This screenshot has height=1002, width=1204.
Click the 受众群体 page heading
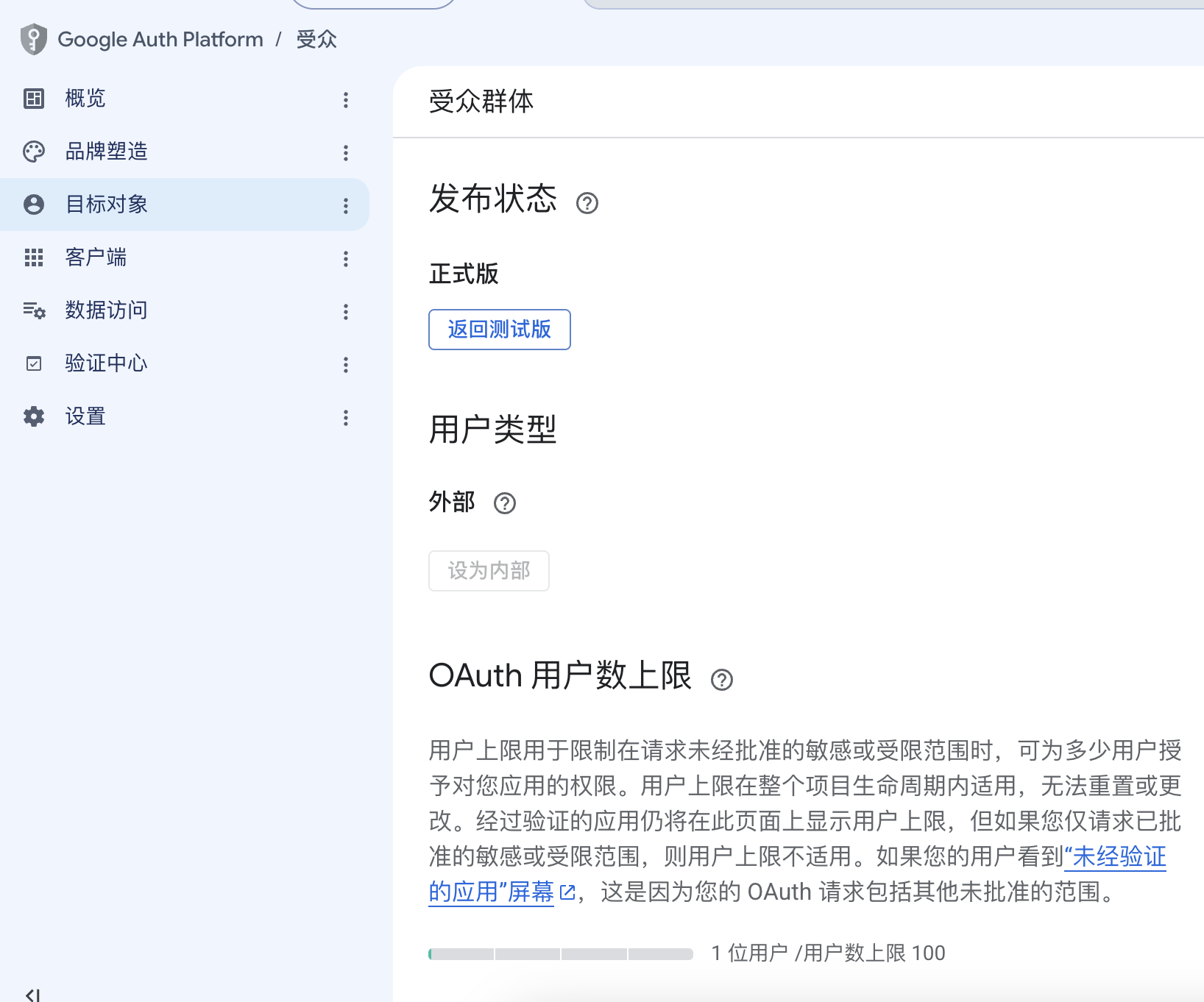[481, 102]
